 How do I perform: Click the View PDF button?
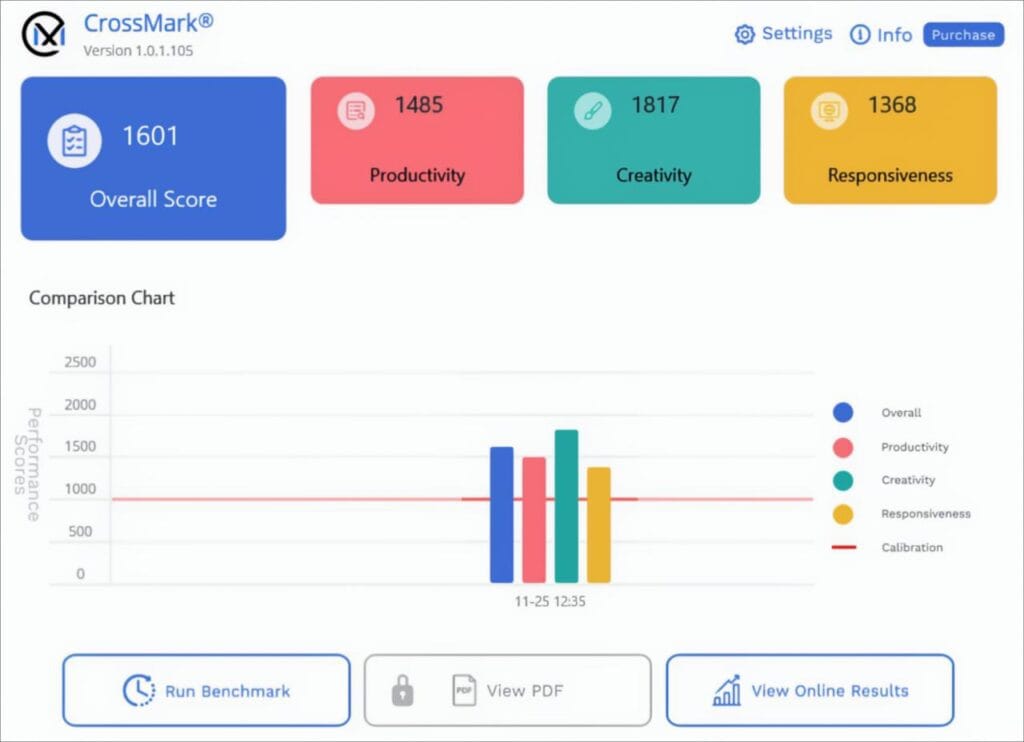[x=507, y=690]
